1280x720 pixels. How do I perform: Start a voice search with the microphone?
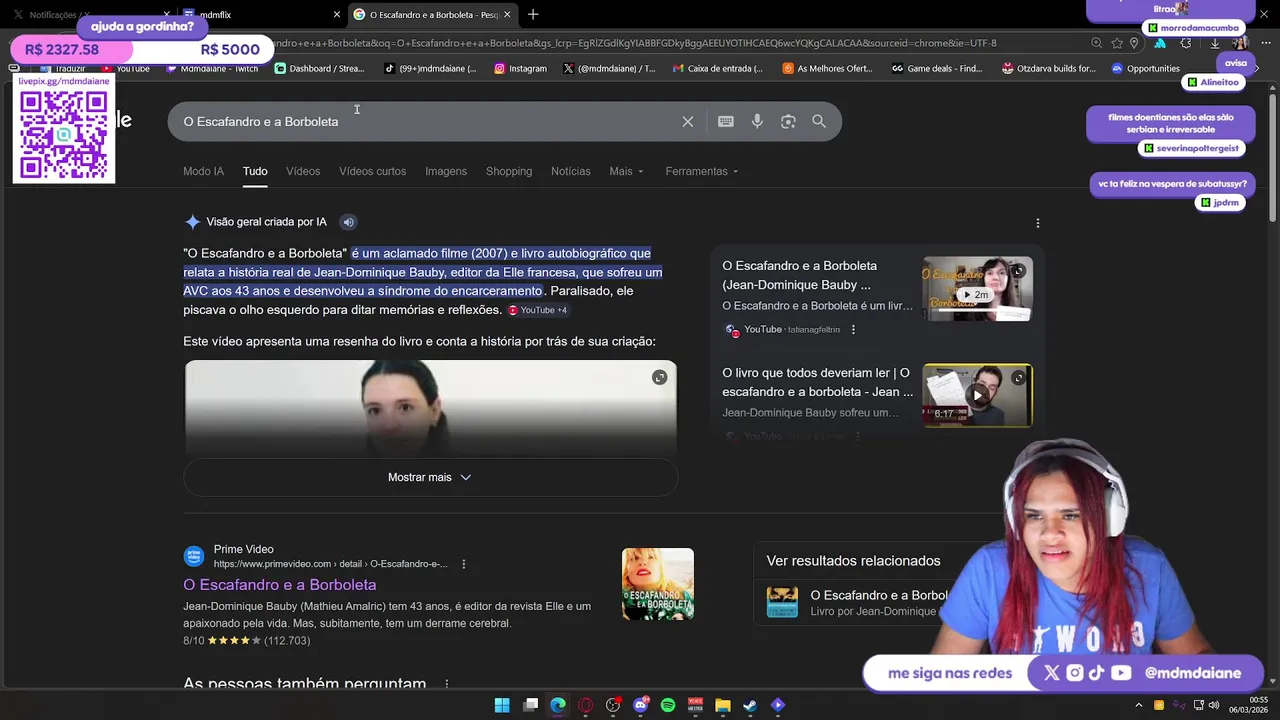(x=757, y=121)
